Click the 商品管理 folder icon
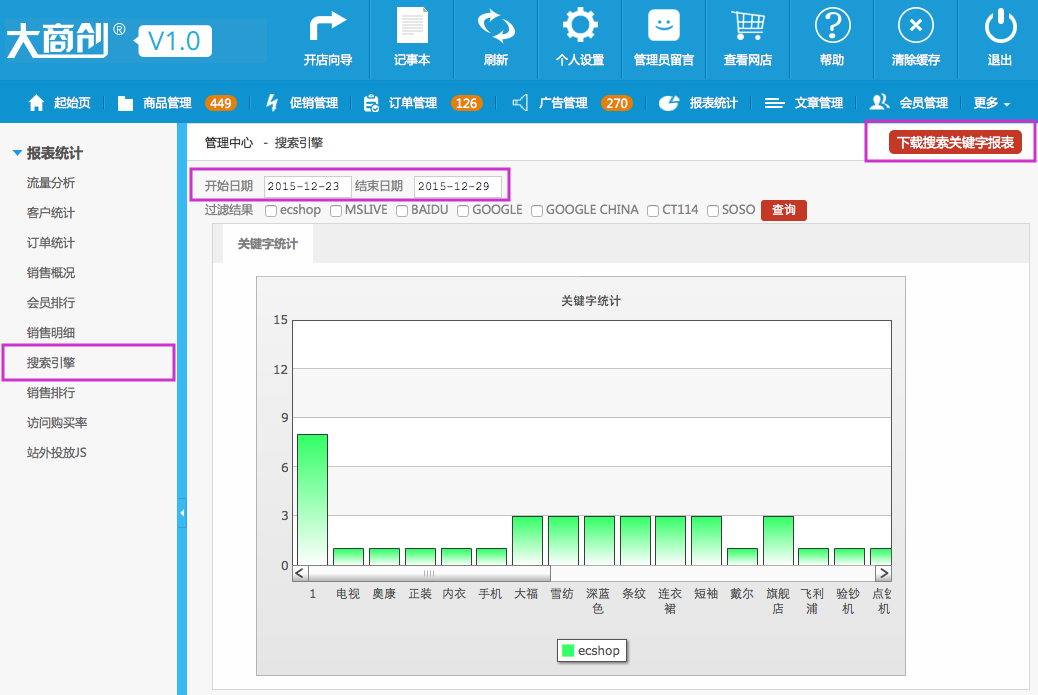1038x695 pixels. [x=125, y=103]
